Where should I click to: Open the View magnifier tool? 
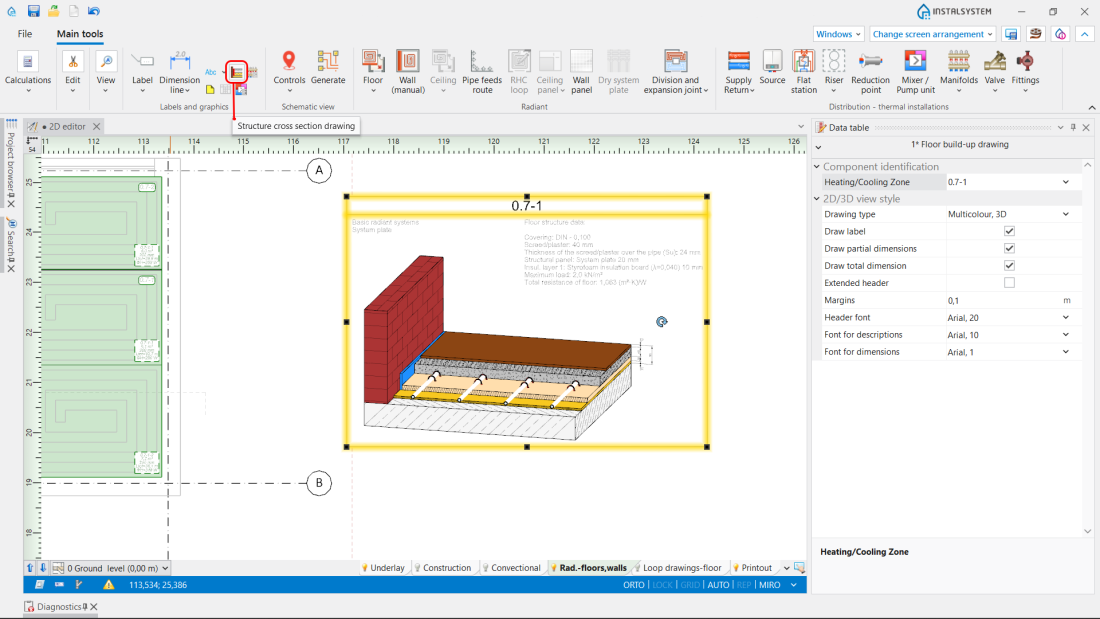(106, 72)
